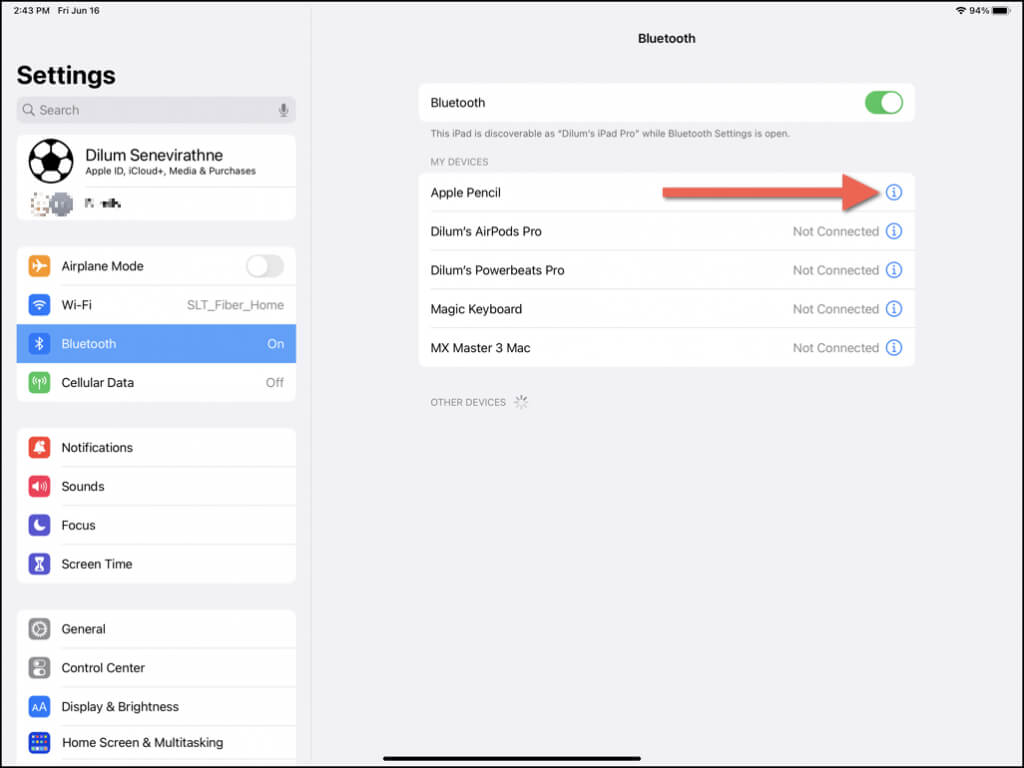Tap the Wi-Fi status bar indicator
The width and height of the screenshot is (1024, 768).
pos(960,10)
